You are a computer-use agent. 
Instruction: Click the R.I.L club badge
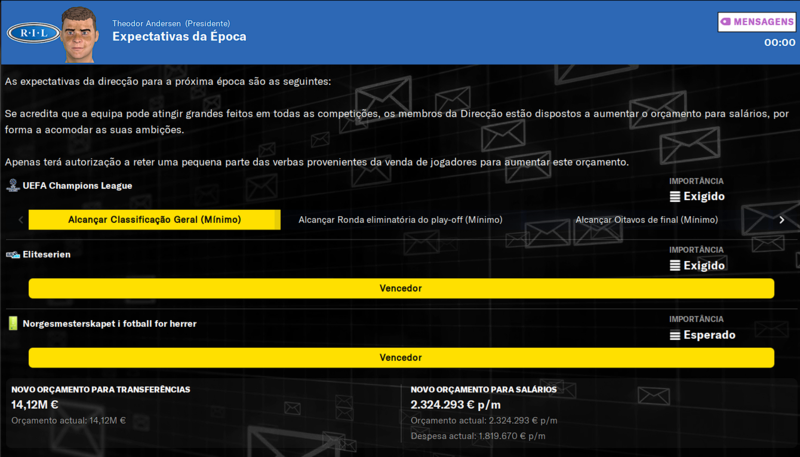pos(34,33)
